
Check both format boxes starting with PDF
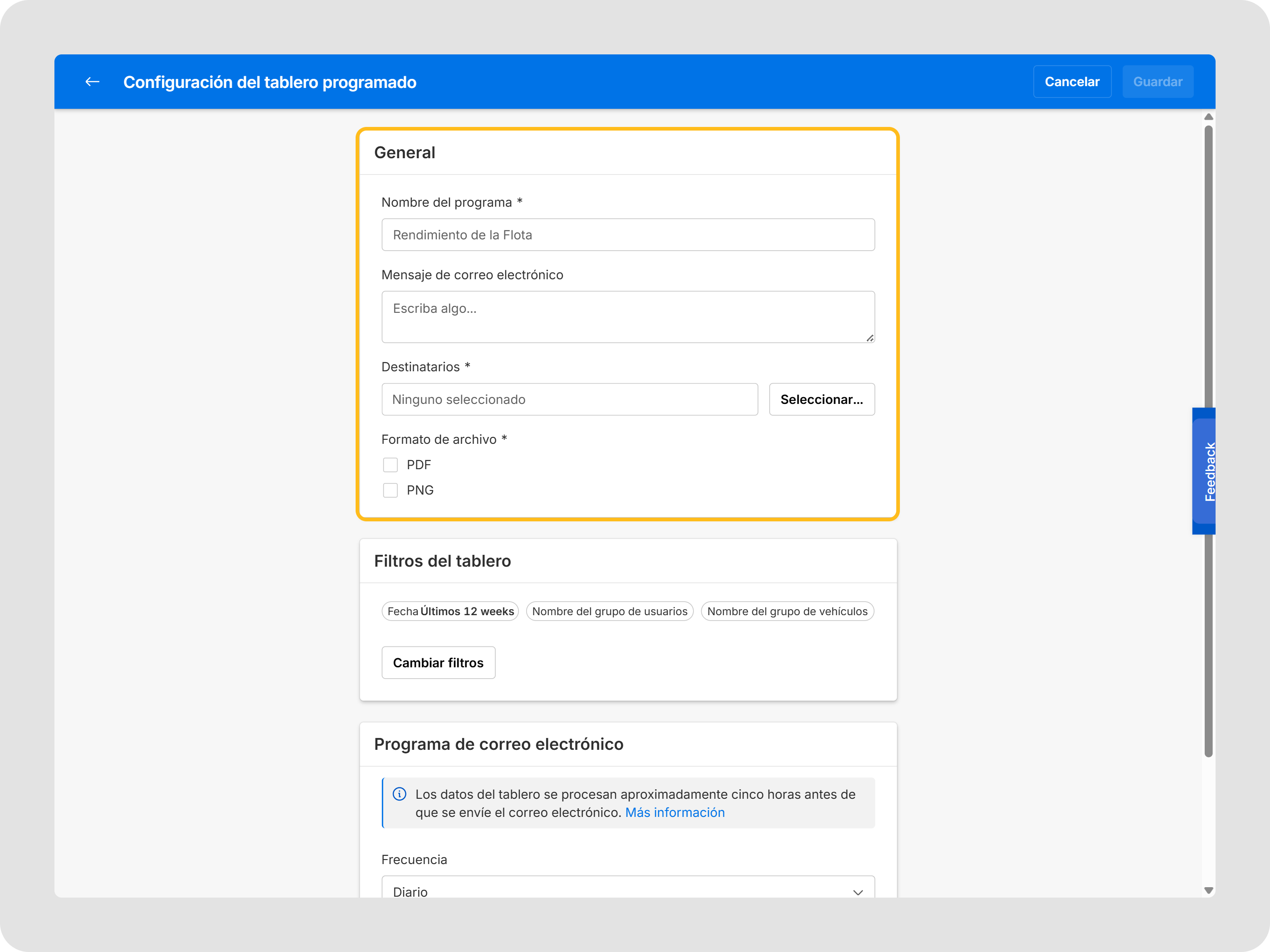click(391, 464)
